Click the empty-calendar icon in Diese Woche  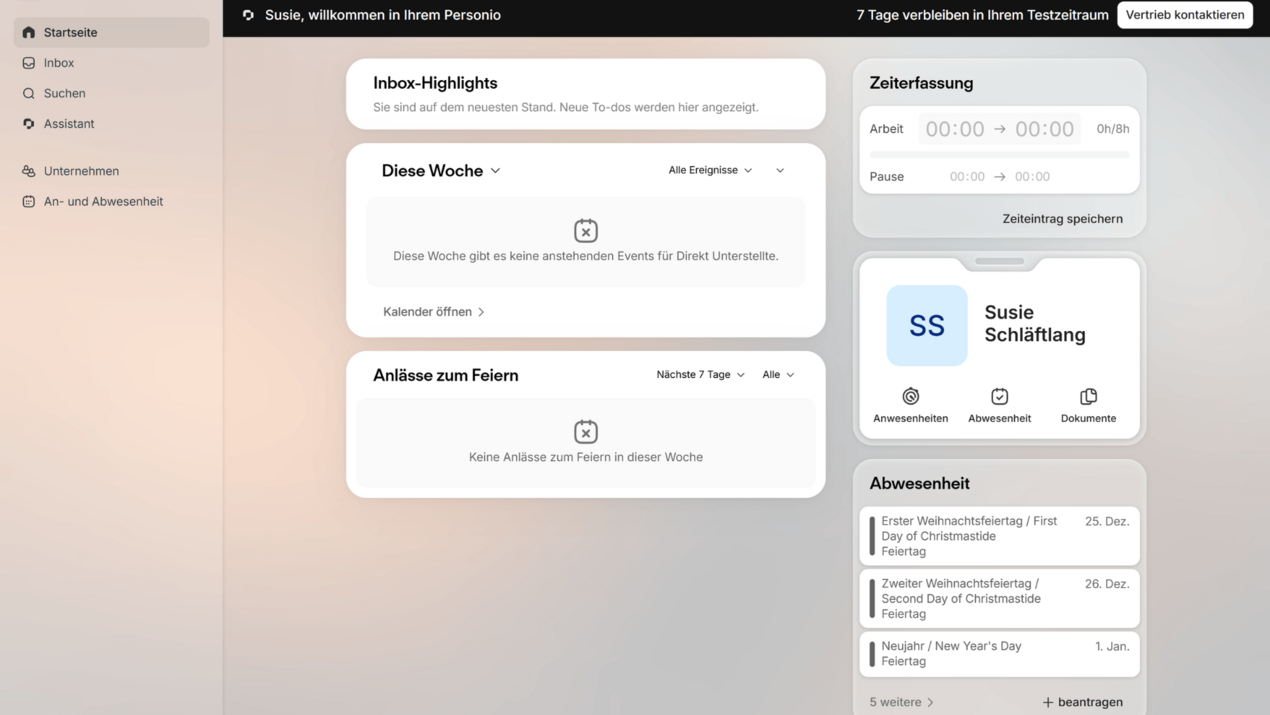[x=586, y=230]
